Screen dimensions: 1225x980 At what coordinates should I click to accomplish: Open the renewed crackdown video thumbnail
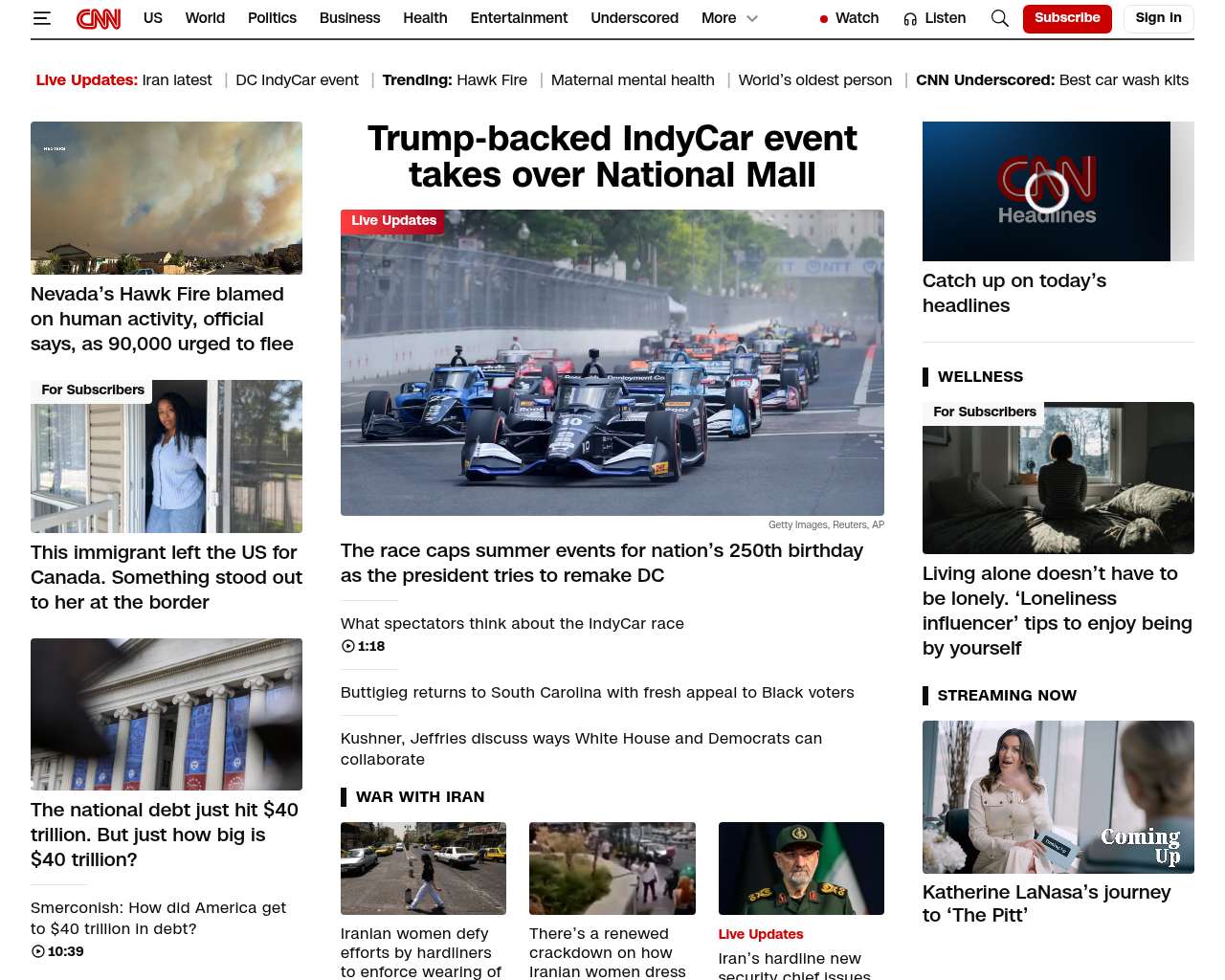click(x=612, y=868)
